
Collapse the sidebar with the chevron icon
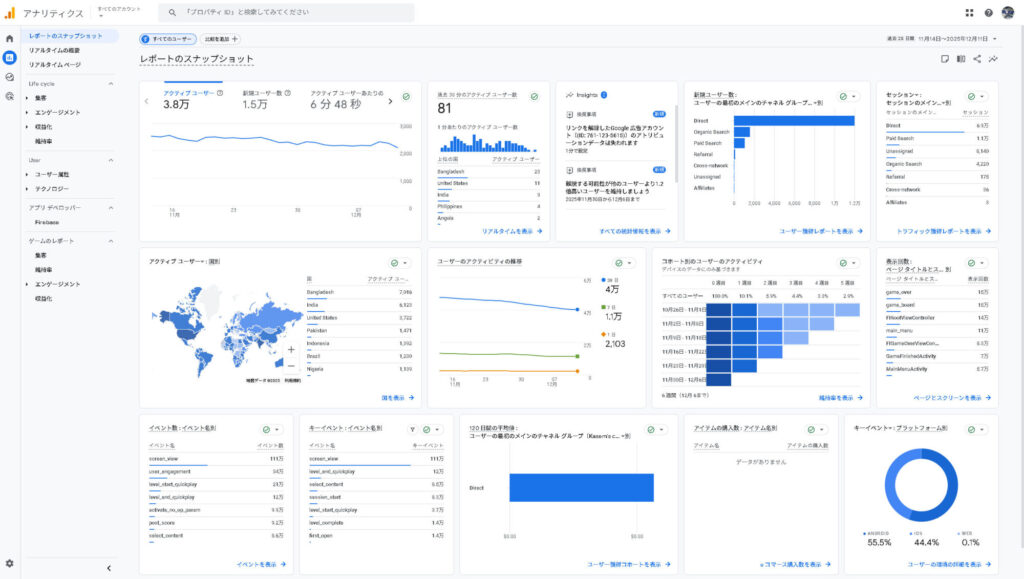coord(108,566)
